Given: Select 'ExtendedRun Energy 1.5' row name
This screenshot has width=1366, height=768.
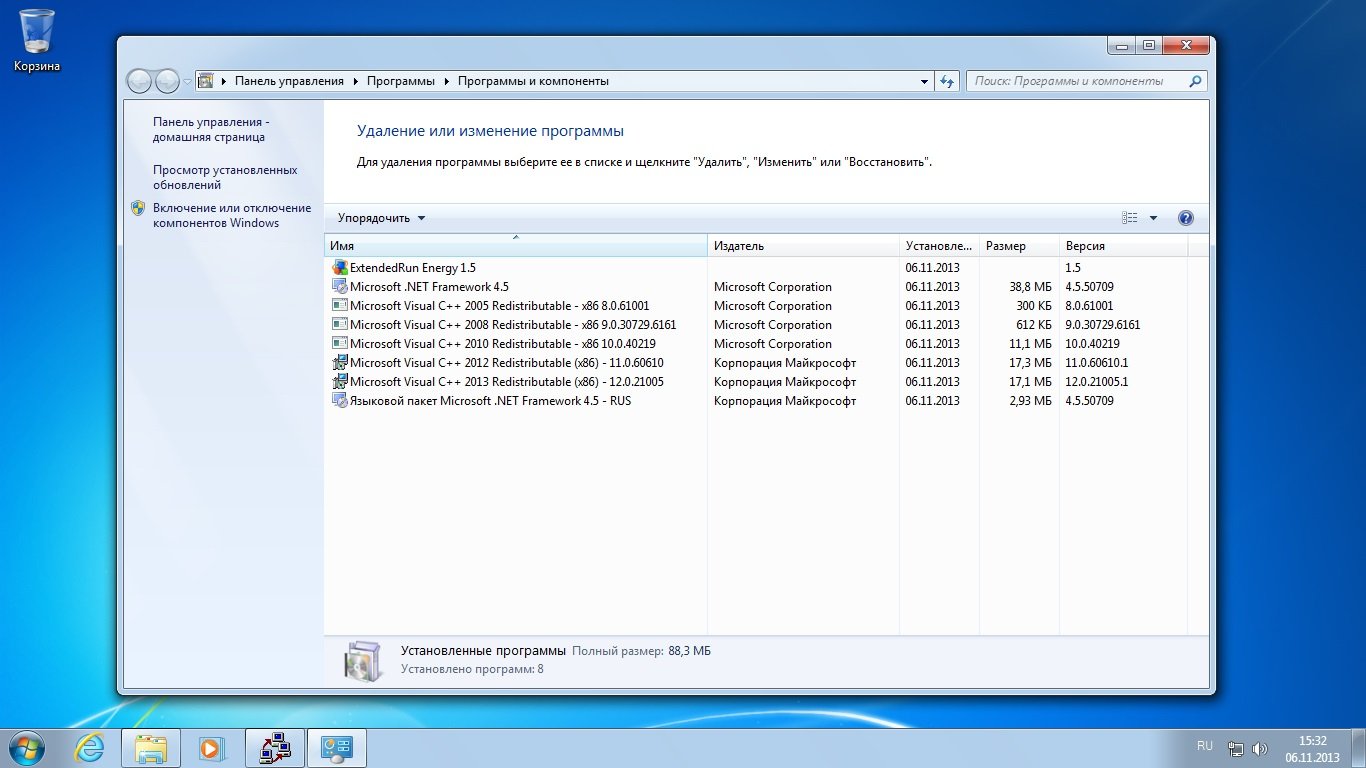Looking at the screenshot, I should (x=413, y=268).
